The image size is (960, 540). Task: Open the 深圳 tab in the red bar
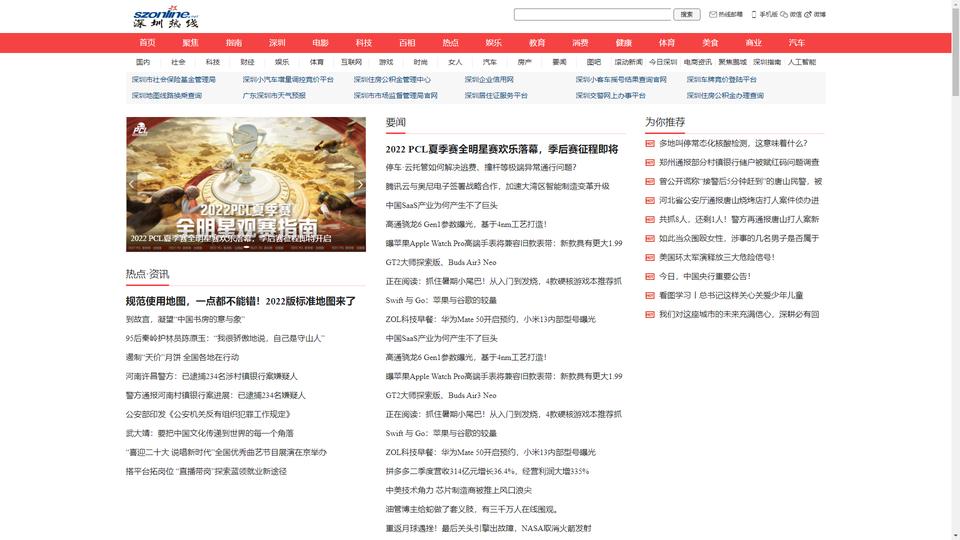click(277, 43)
